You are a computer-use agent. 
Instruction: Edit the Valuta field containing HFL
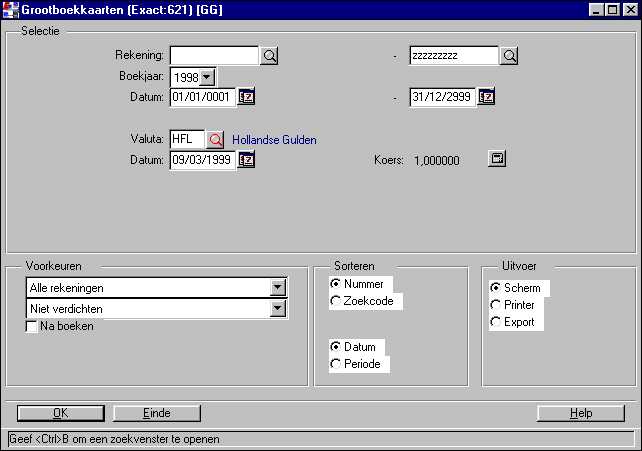[187, 139]
